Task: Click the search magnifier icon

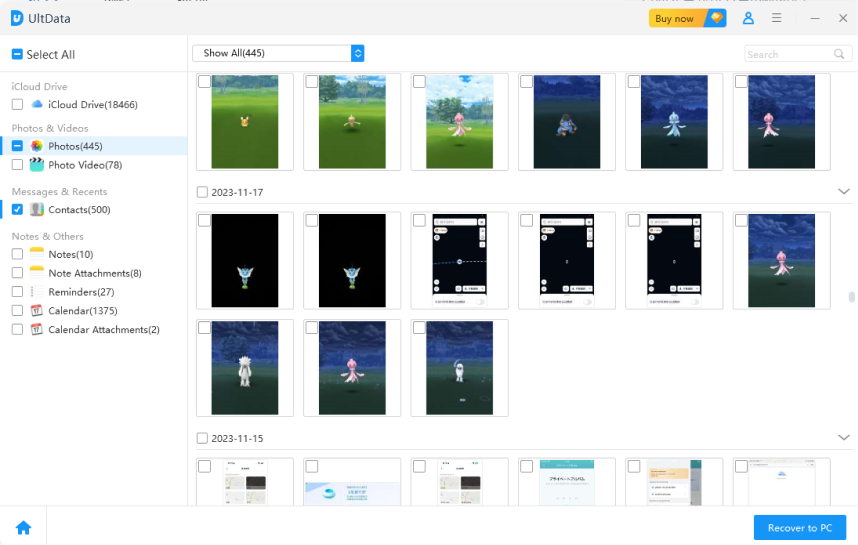Action: click(x=839, y=54)
